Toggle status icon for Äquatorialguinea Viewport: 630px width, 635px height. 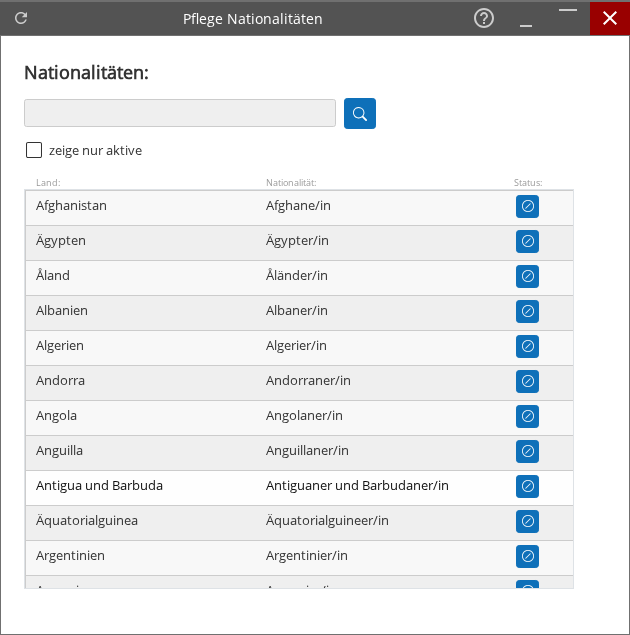point(527,521)
